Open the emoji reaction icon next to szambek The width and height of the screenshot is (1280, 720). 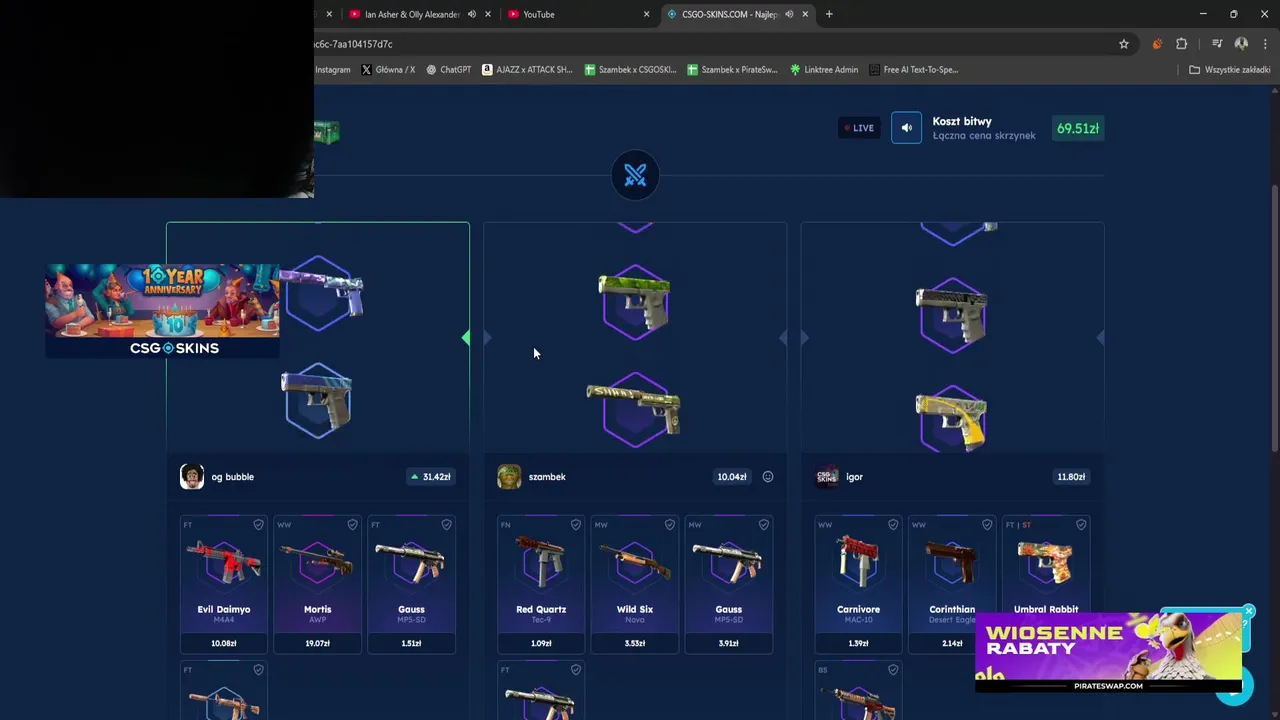point(768,477)
